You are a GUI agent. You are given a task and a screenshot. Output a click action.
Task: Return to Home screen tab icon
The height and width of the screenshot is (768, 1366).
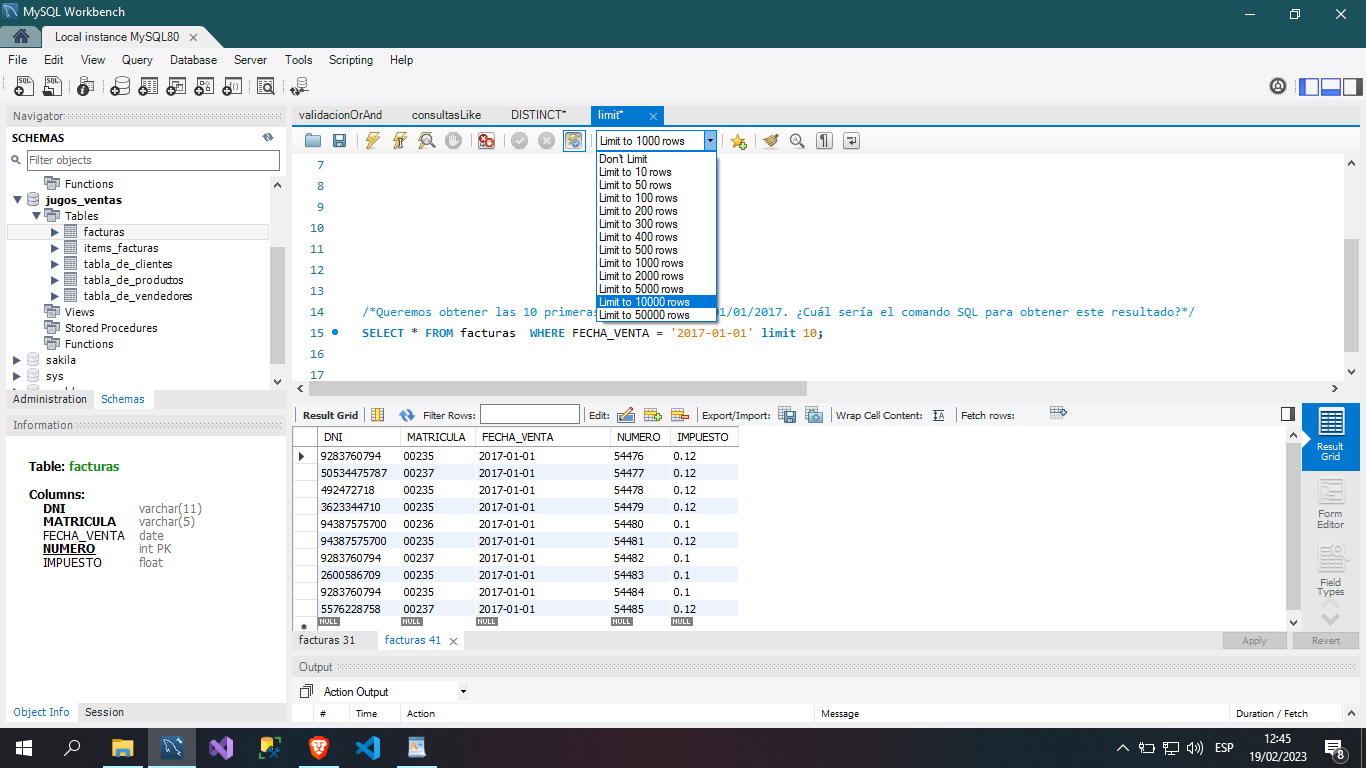20,36
